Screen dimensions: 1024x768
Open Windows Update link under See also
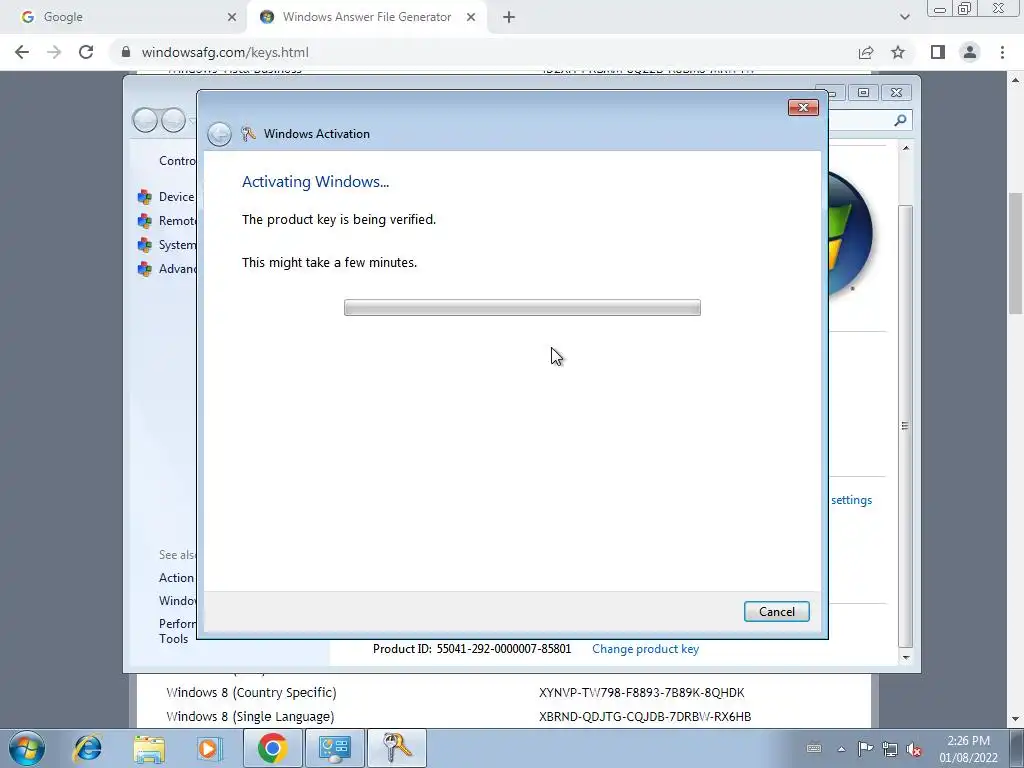177,600
